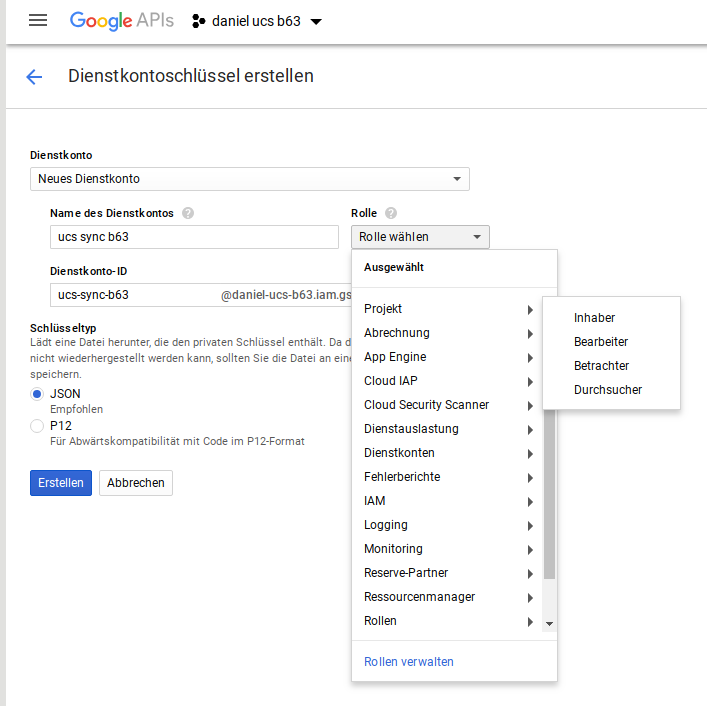
Task: Choose Bearbeiter role from submenu
Action: point(601,342)
